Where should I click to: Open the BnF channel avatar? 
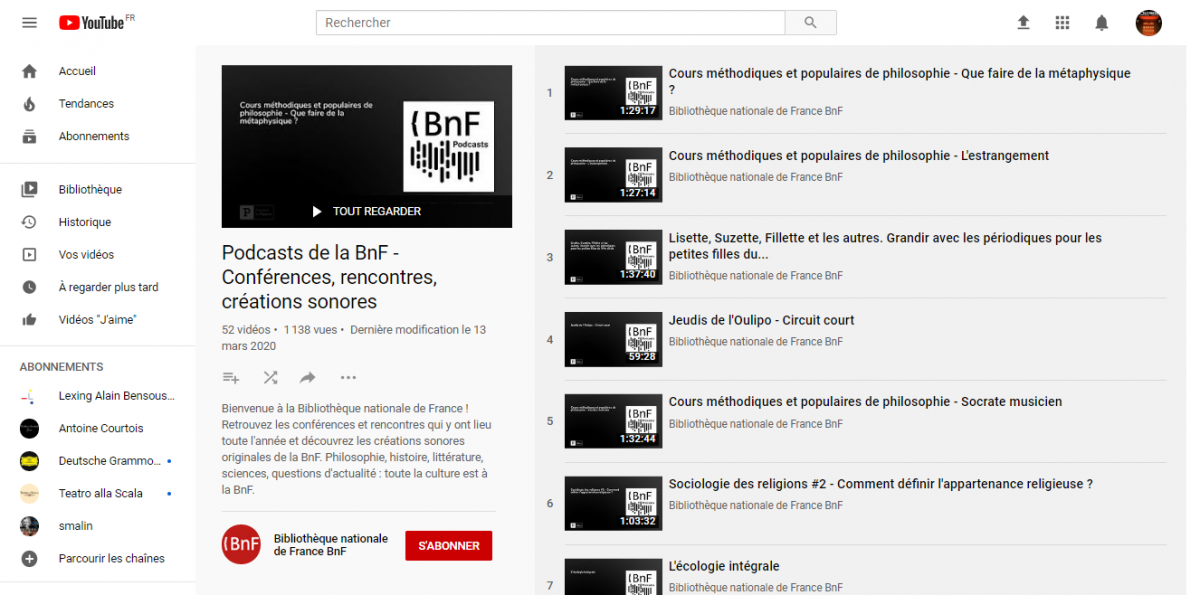click(241, 544)
